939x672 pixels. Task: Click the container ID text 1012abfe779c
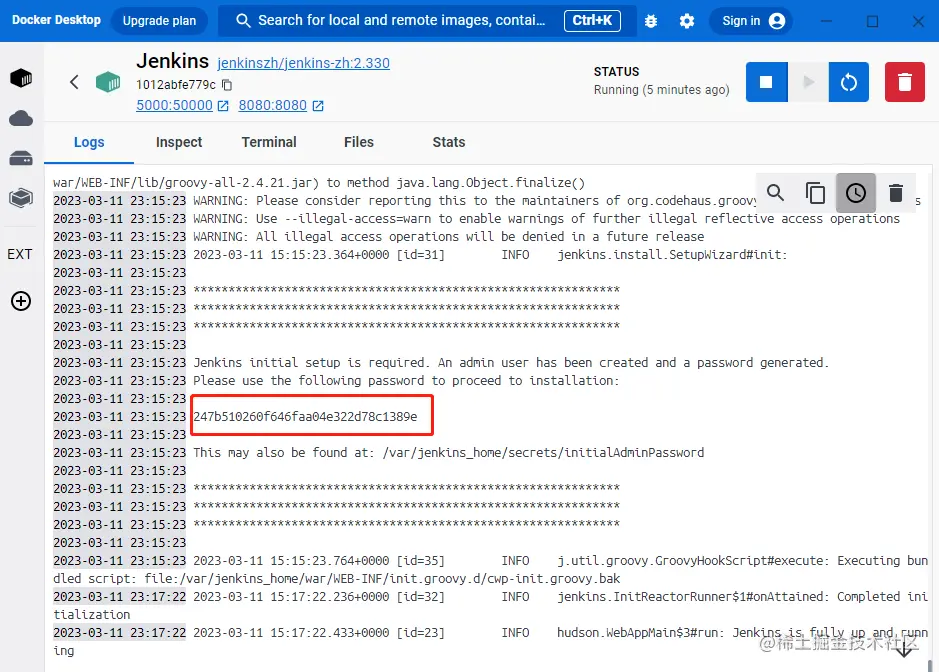coord(176,84)
